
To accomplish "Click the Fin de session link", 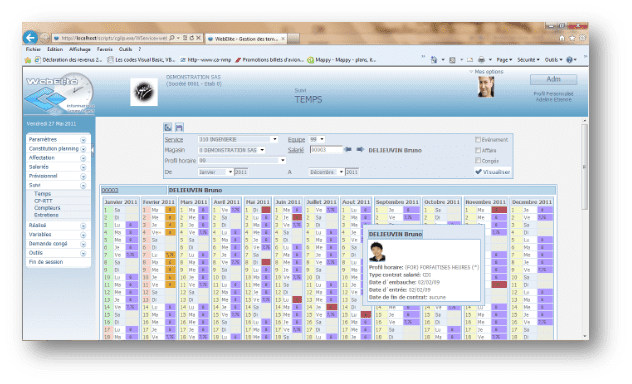I will pos(46,262).
